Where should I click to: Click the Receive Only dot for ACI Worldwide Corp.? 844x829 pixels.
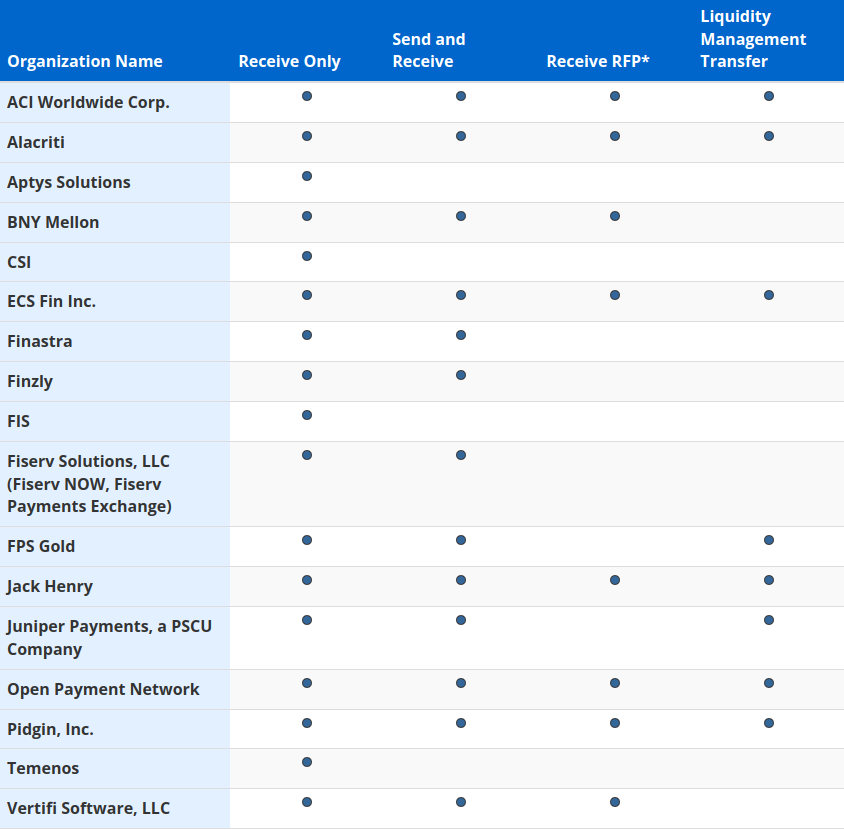click(x=307, y=96)
